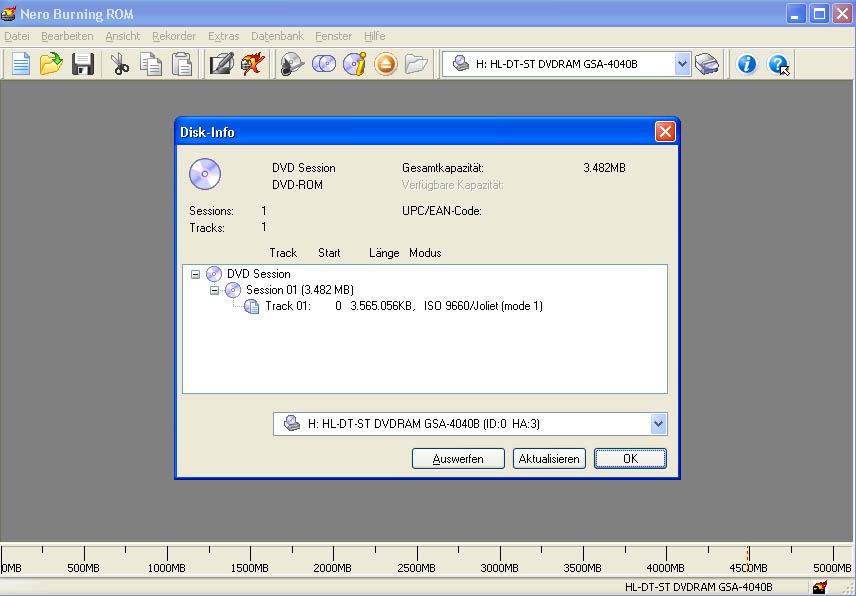Open the Datei menu

point(16,36)
